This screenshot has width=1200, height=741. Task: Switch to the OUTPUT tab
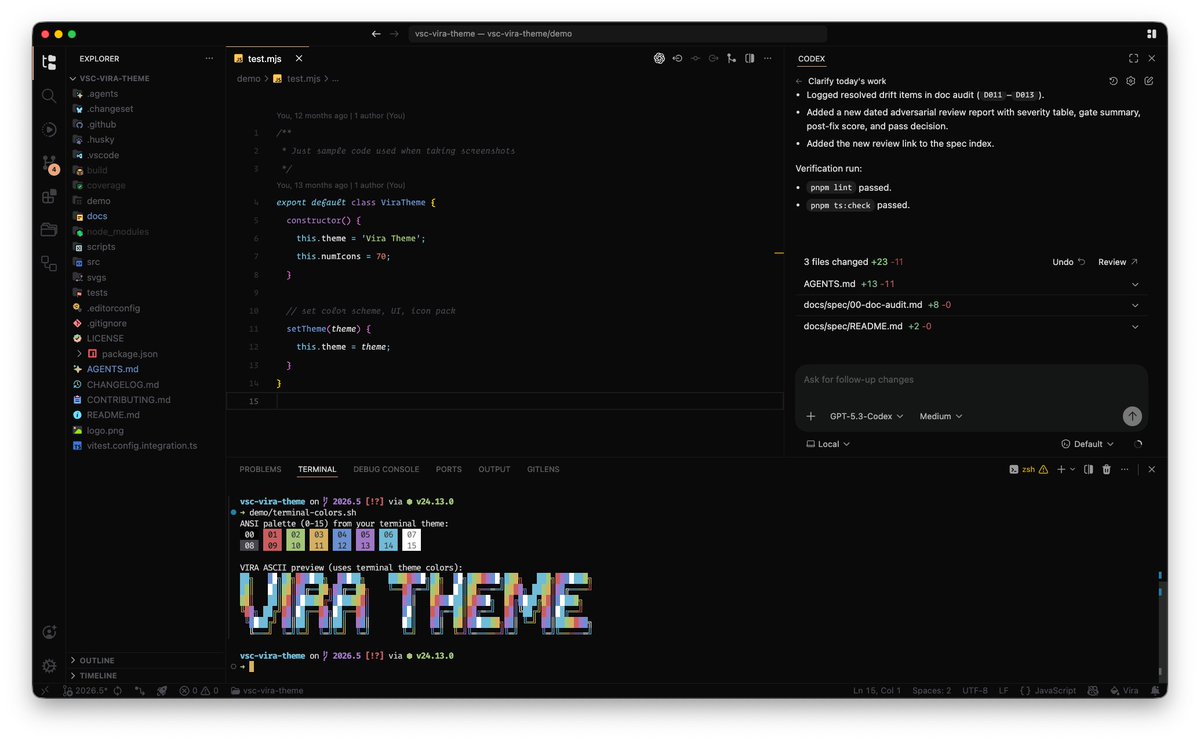tap(494, 469)
